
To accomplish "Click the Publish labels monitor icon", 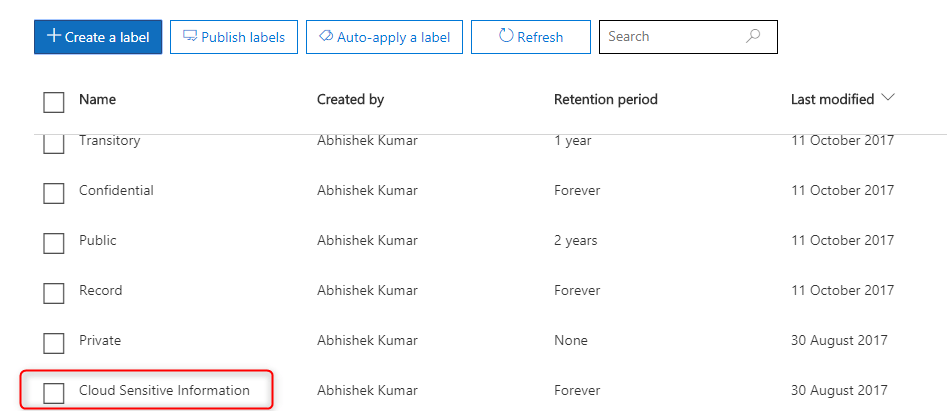I will click(x=190, y=36).
